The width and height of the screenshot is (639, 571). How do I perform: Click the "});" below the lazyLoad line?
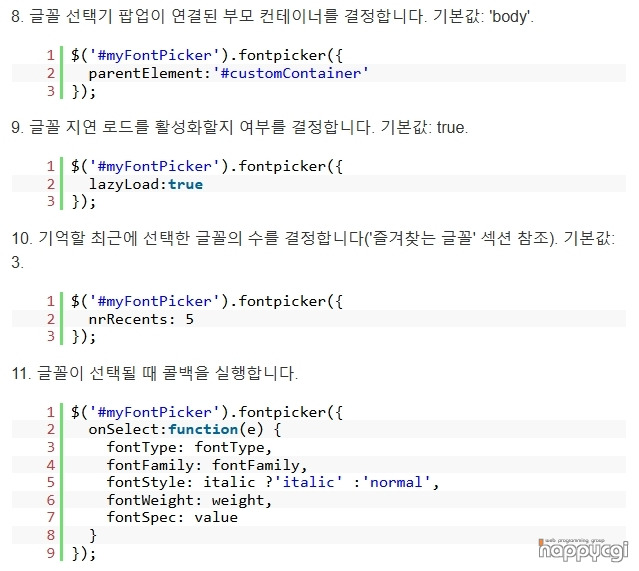coord(84,201)
